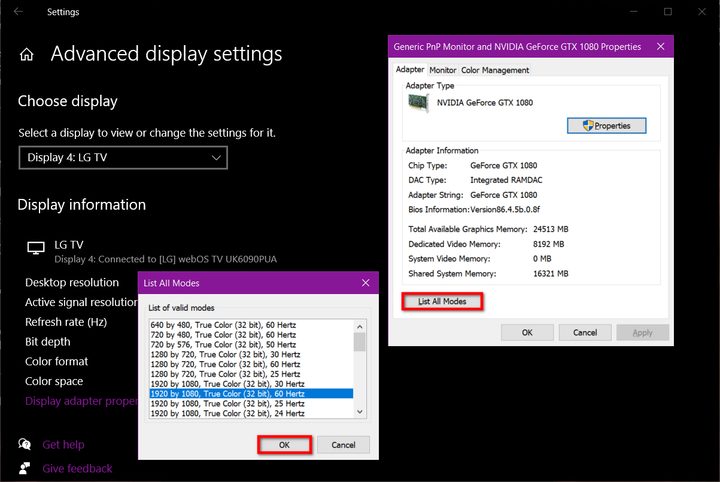
Task: Click NVIDIA adapter card icon
Action: point(418,103)
